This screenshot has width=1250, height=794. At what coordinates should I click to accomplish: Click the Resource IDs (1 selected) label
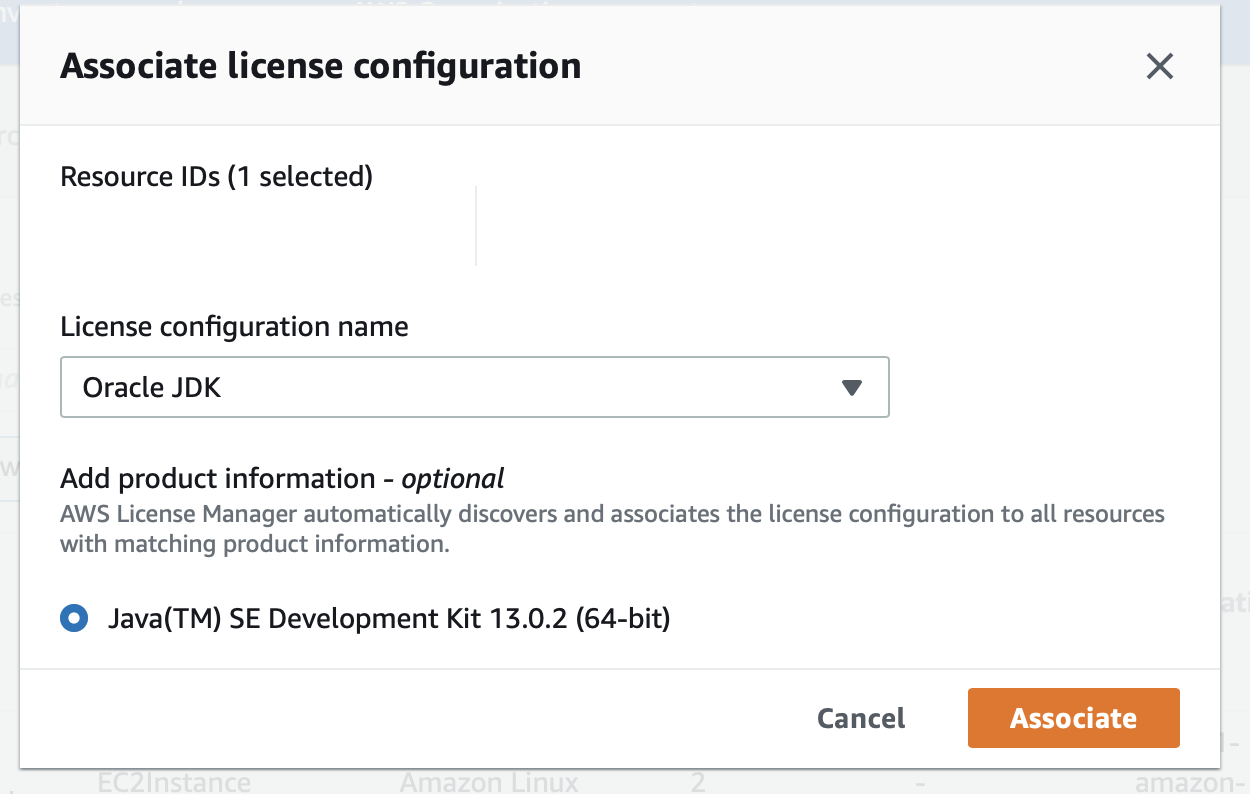[217, 176]
